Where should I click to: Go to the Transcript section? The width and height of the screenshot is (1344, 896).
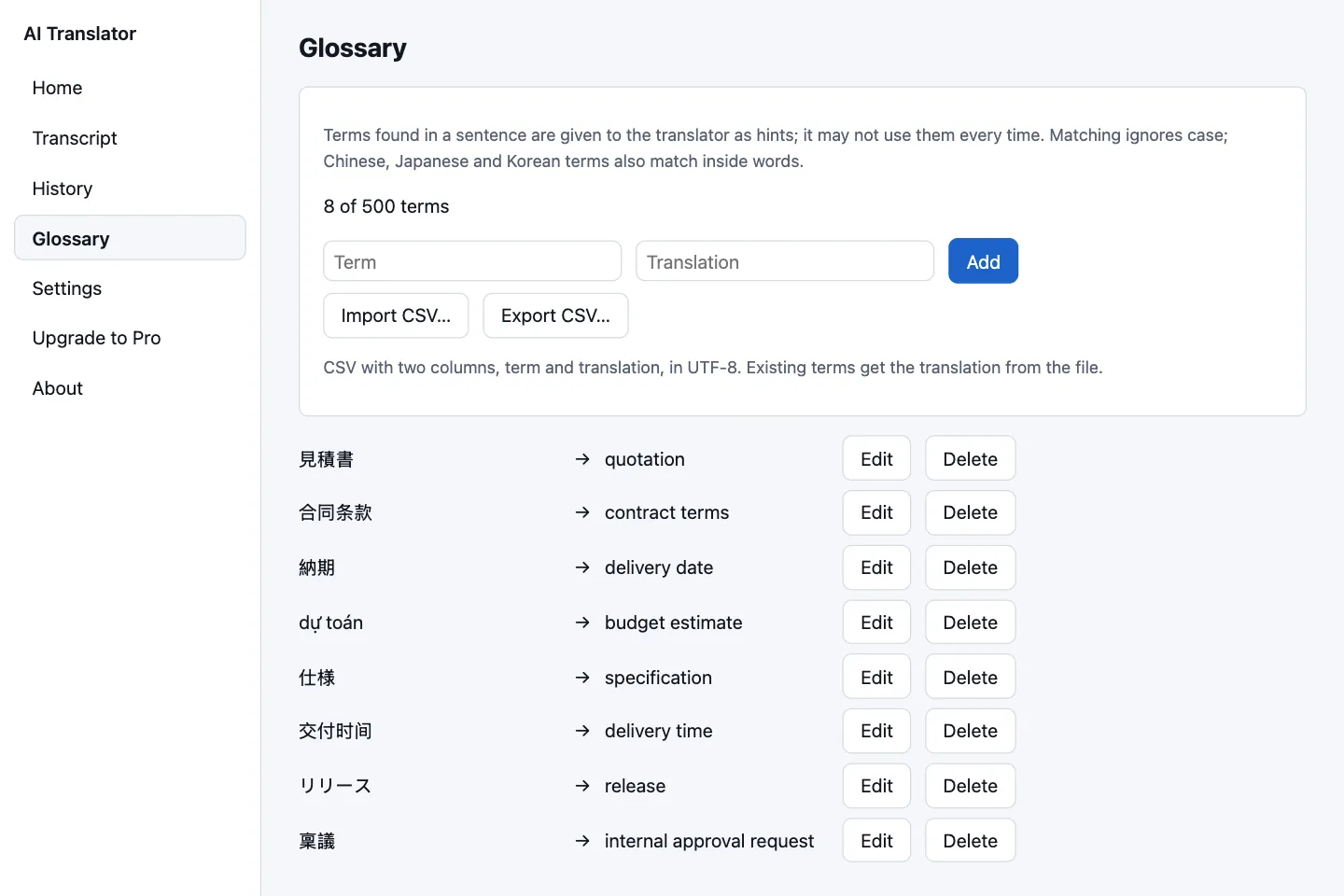click(130, 138)
